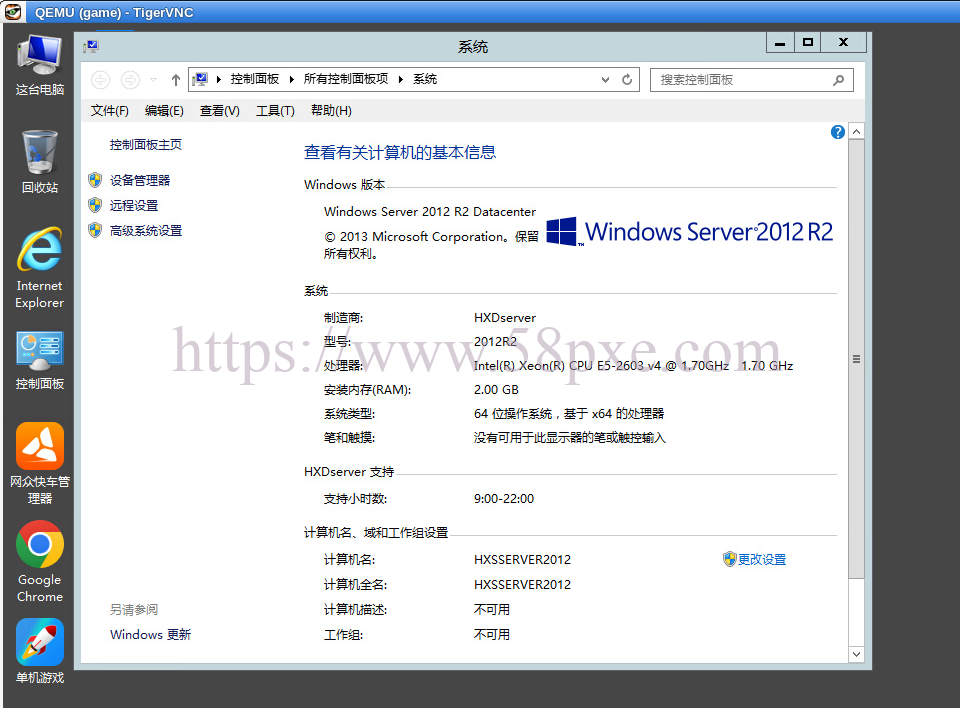960x708 pixels.
Task: Click the vertical scrollbar down arrow
Action: [x=857, y=654]
